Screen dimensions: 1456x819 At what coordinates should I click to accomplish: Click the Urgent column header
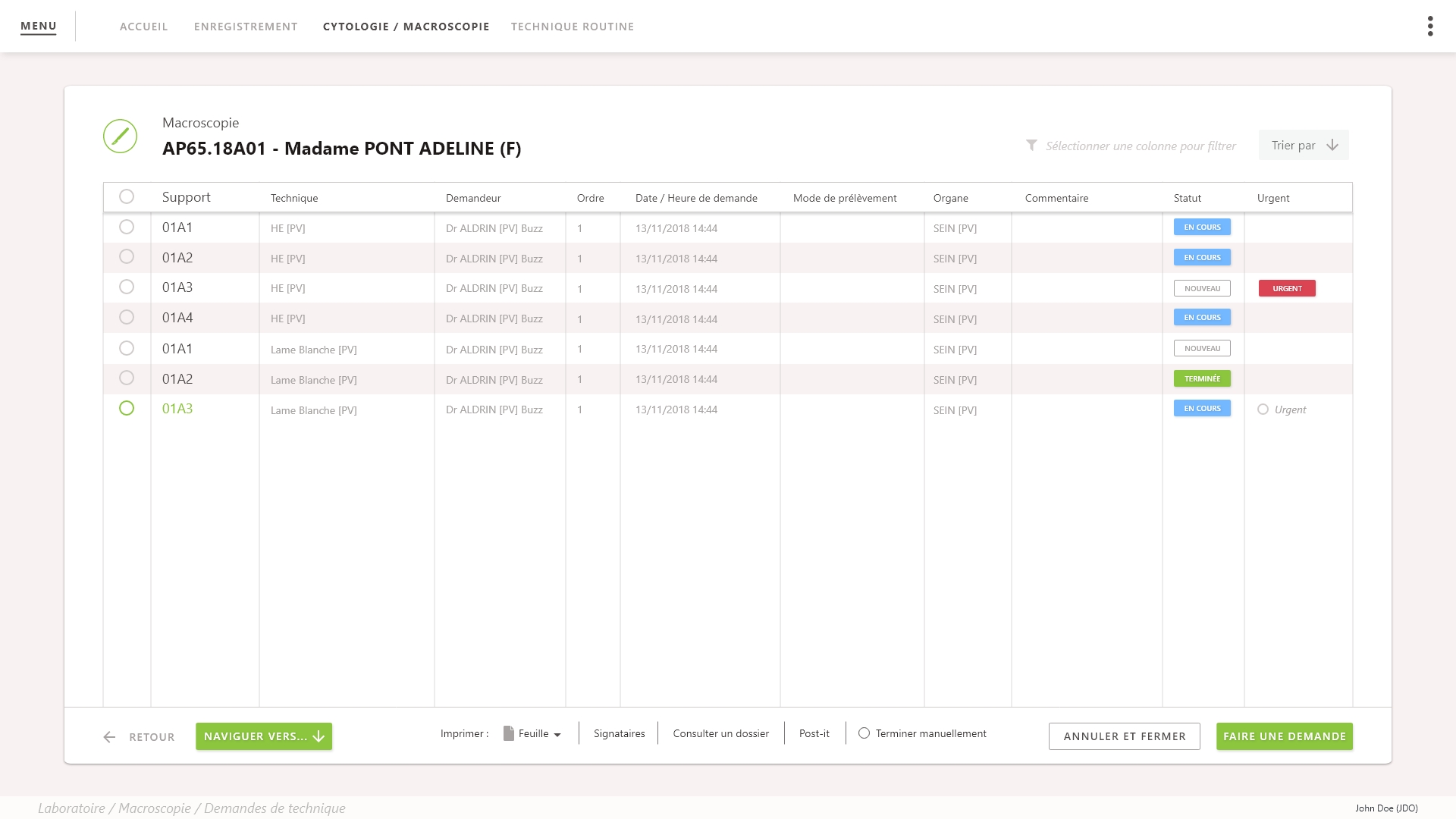point(1272,198)
